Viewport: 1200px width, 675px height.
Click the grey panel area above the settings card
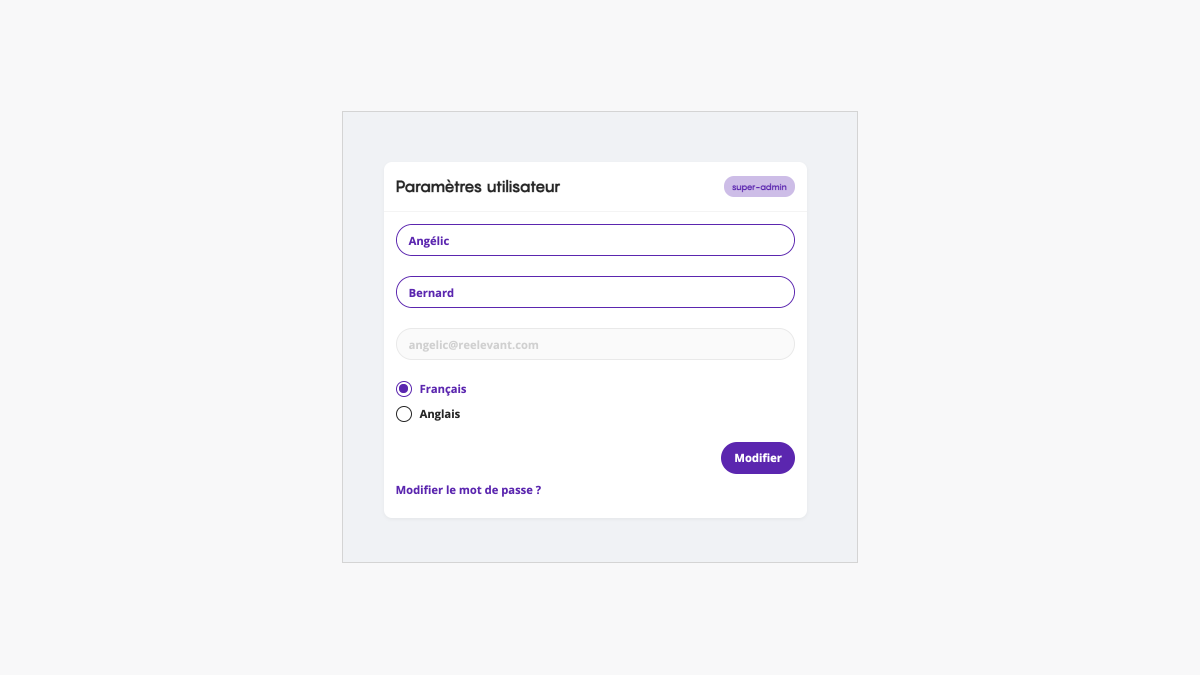(600, 137)
